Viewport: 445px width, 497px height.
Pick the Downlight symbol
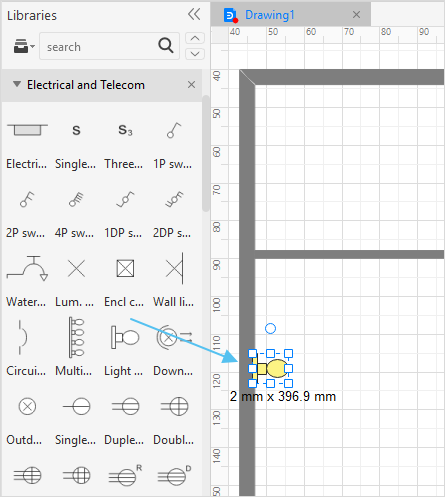point(174,337)
